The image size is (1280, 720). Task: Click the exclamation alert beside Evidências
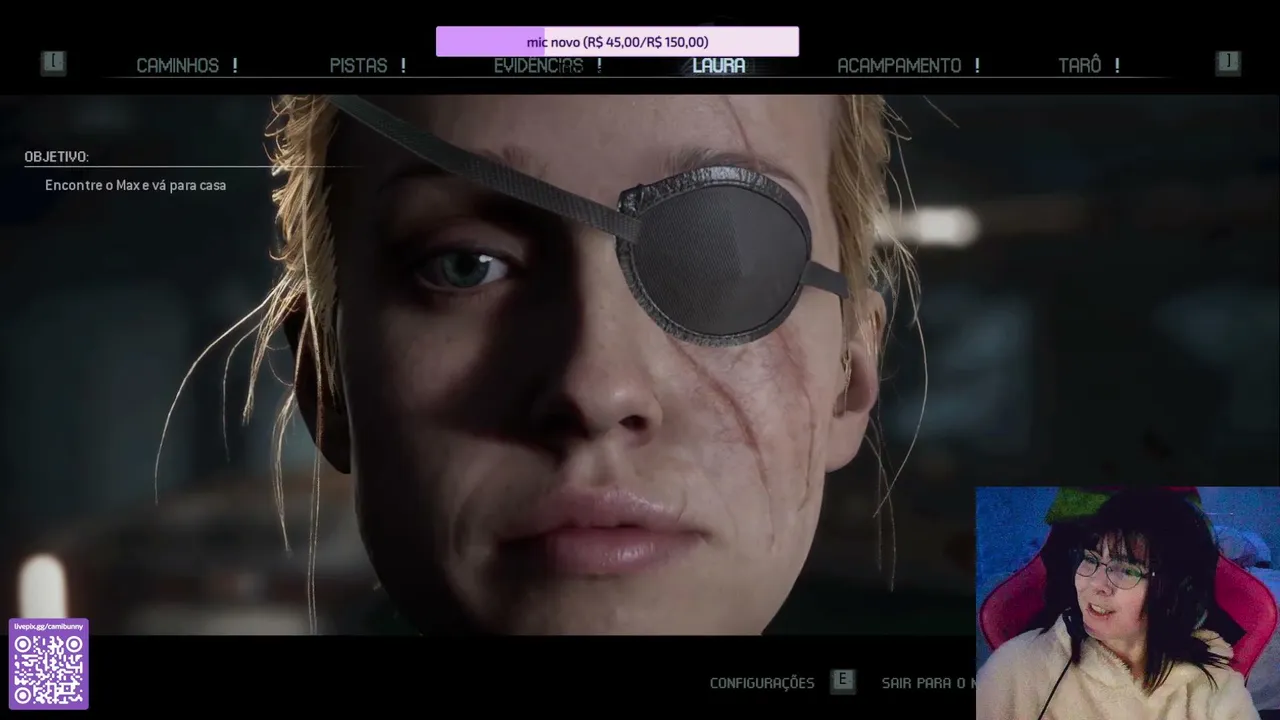pyautogui.click(x=599, y=66)
